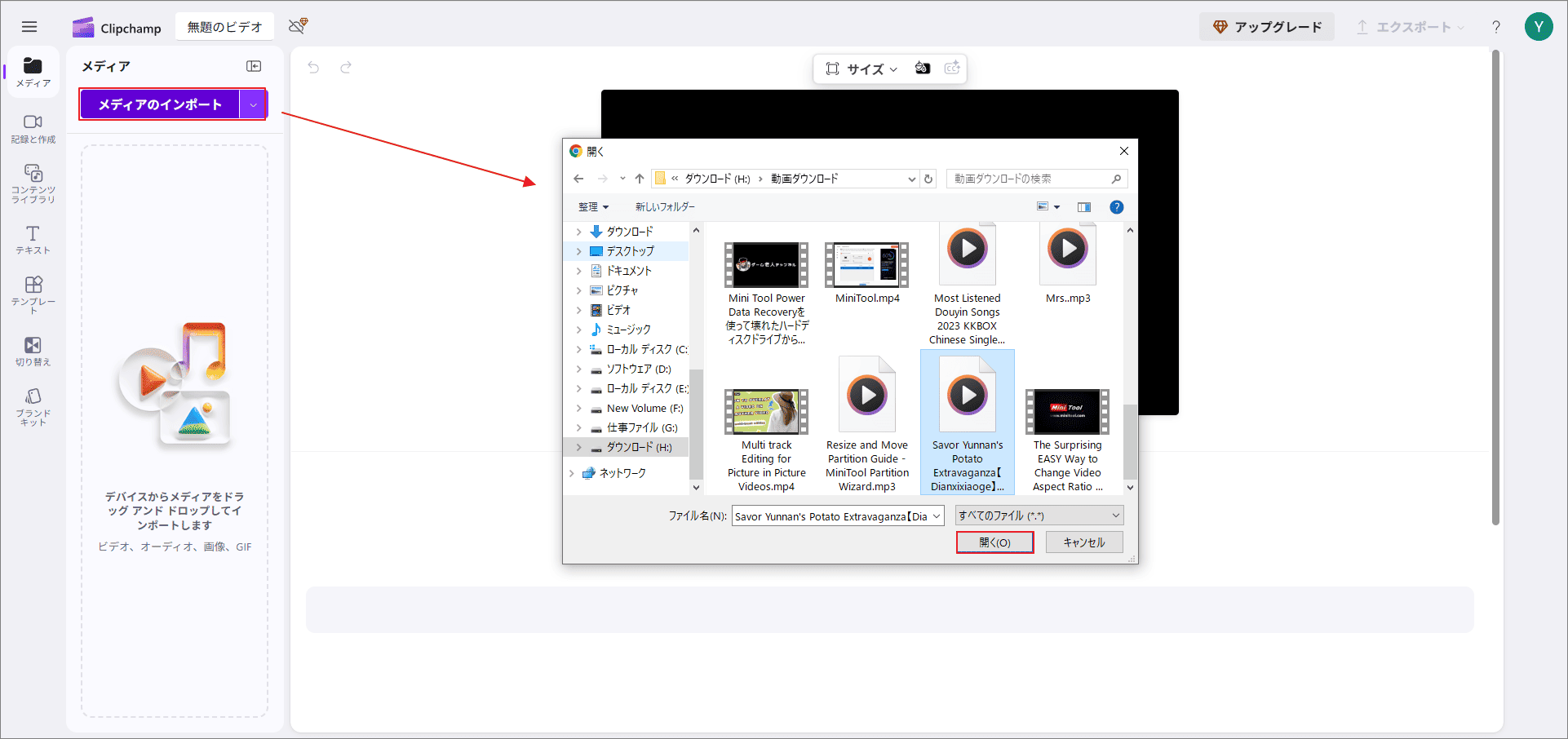Expand the ミュージック tree node
This screenshot has width=1568, height=739.
point(579,330)
